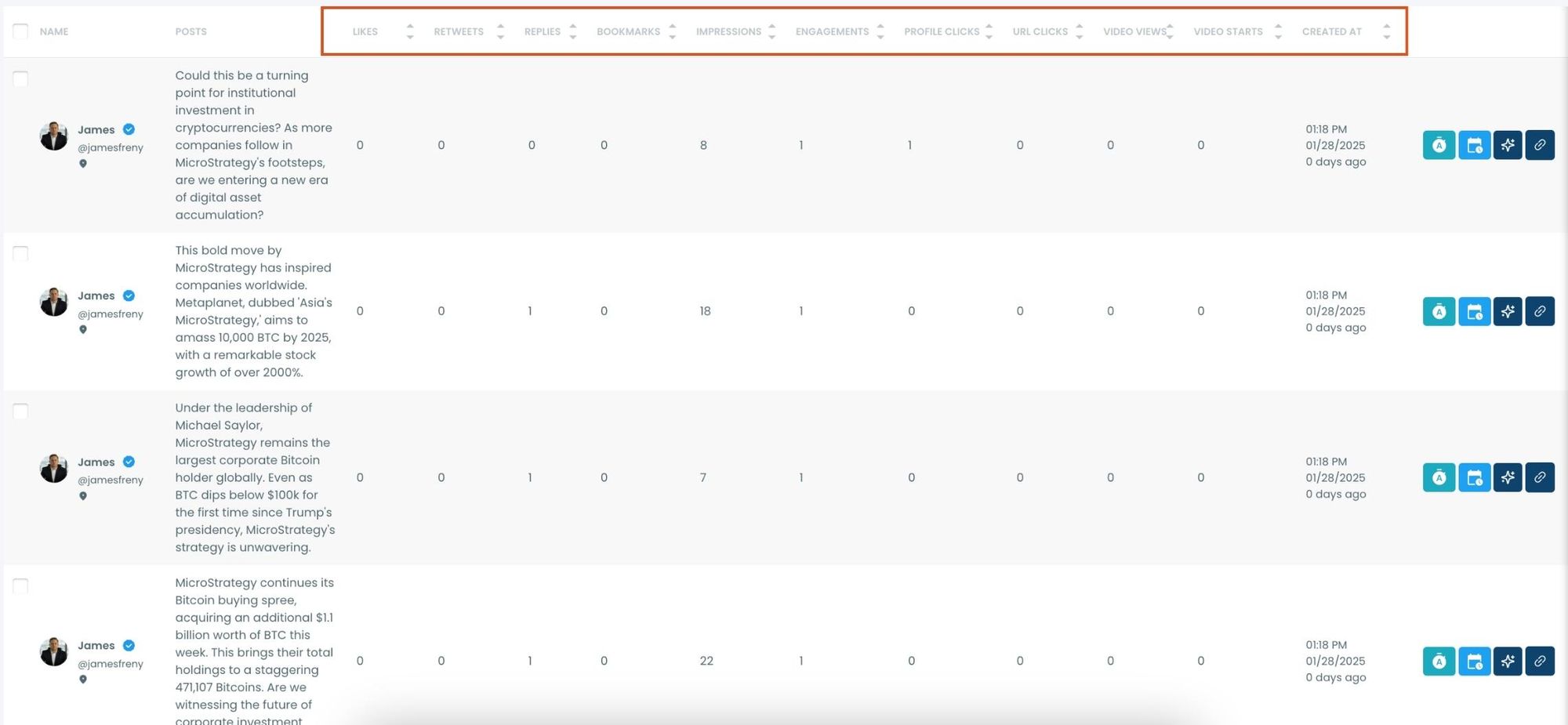Copy the link of the Michael Saylor post

tap(1539, 477)
